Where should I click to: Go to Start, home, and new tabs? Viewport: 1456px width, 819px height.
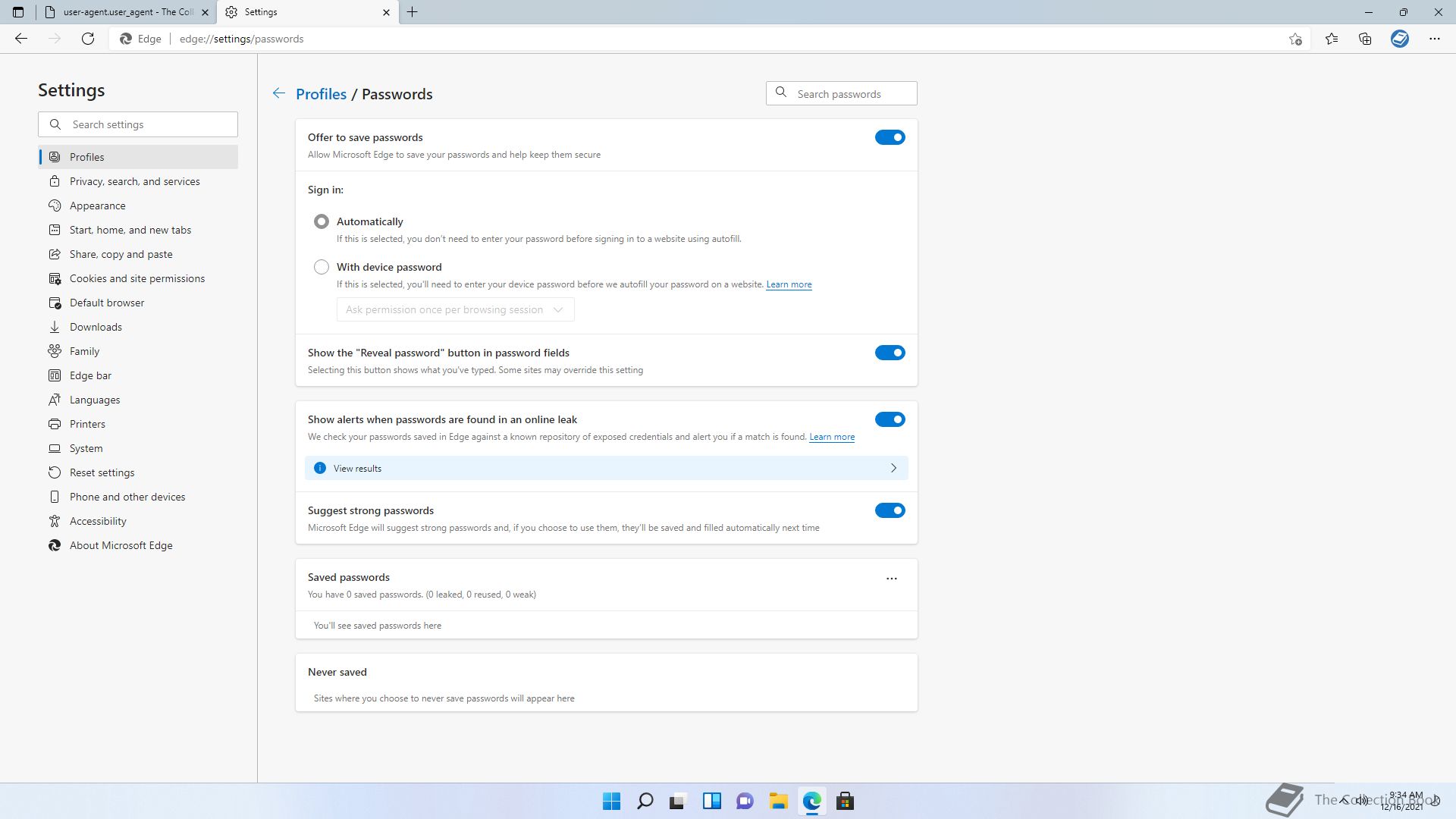[x=138, y=230]
